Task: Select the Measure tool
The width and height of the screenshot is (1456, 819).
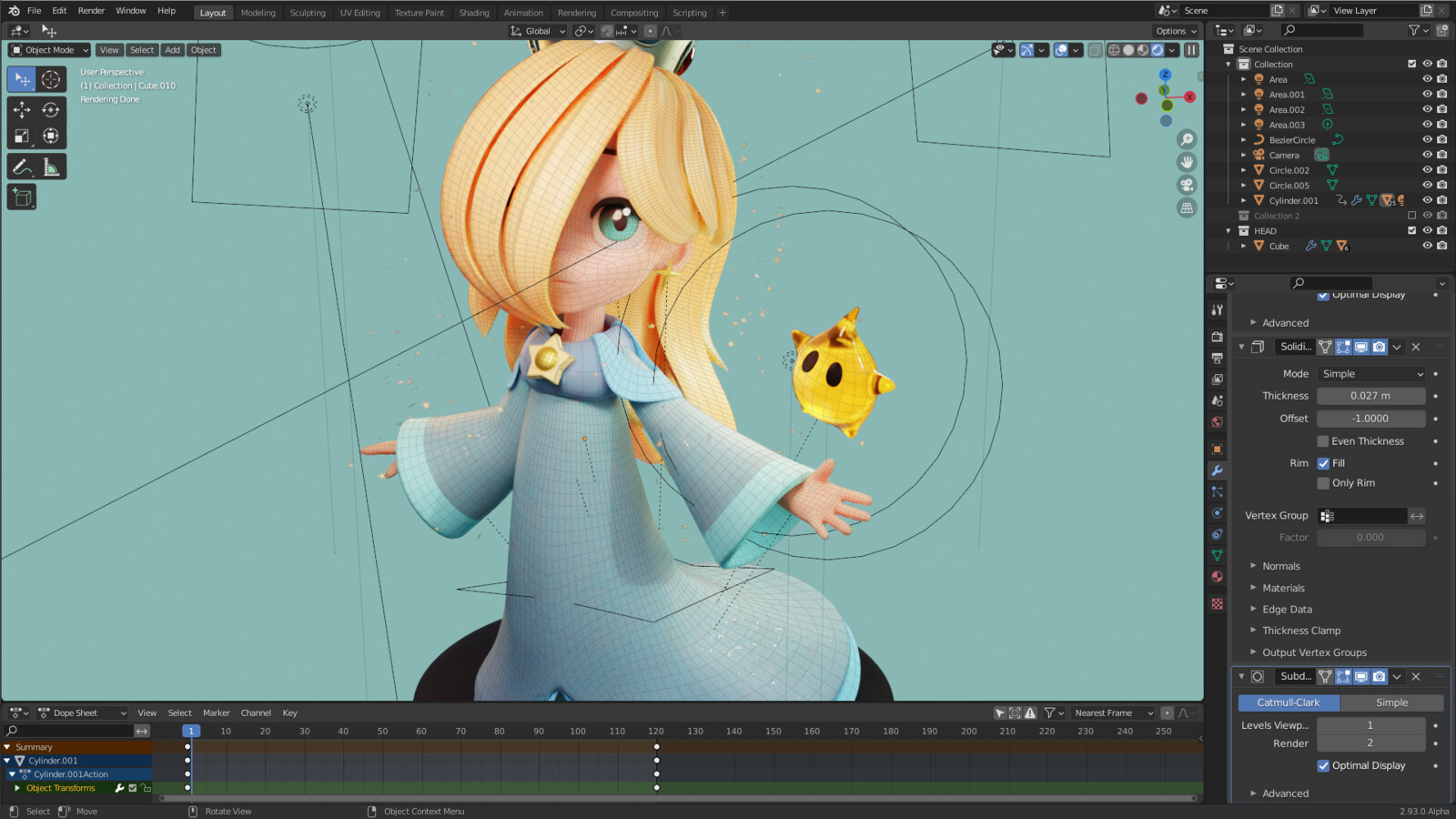Action: point(51,167)
